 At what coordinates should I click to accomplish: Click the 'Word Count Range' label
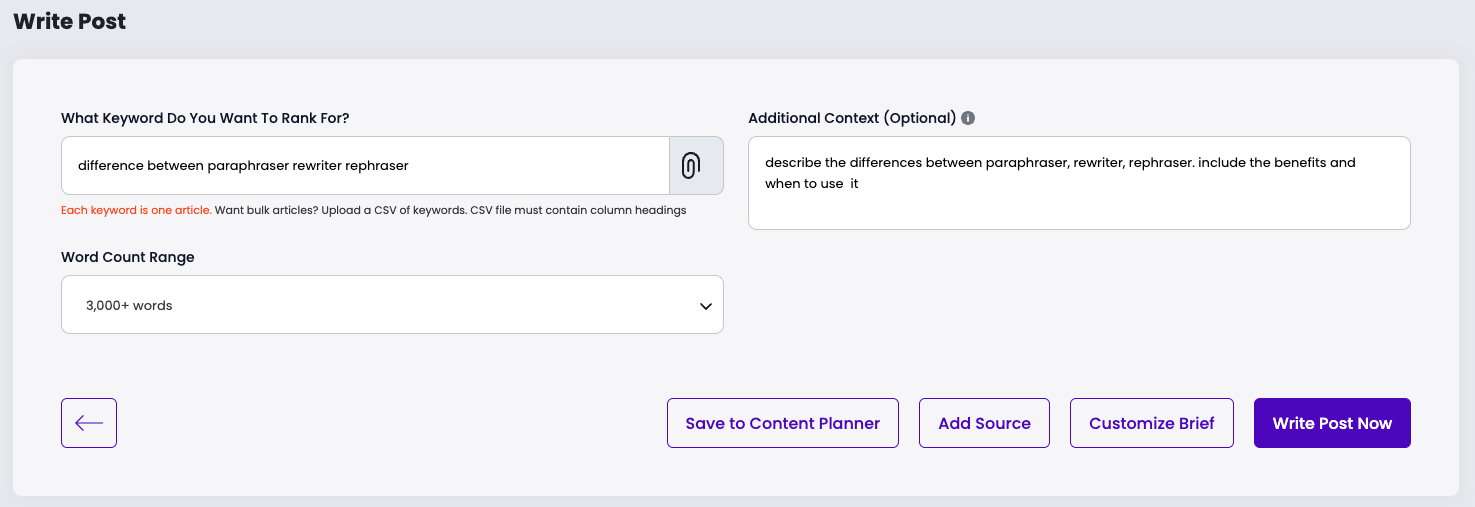point(128,257)
